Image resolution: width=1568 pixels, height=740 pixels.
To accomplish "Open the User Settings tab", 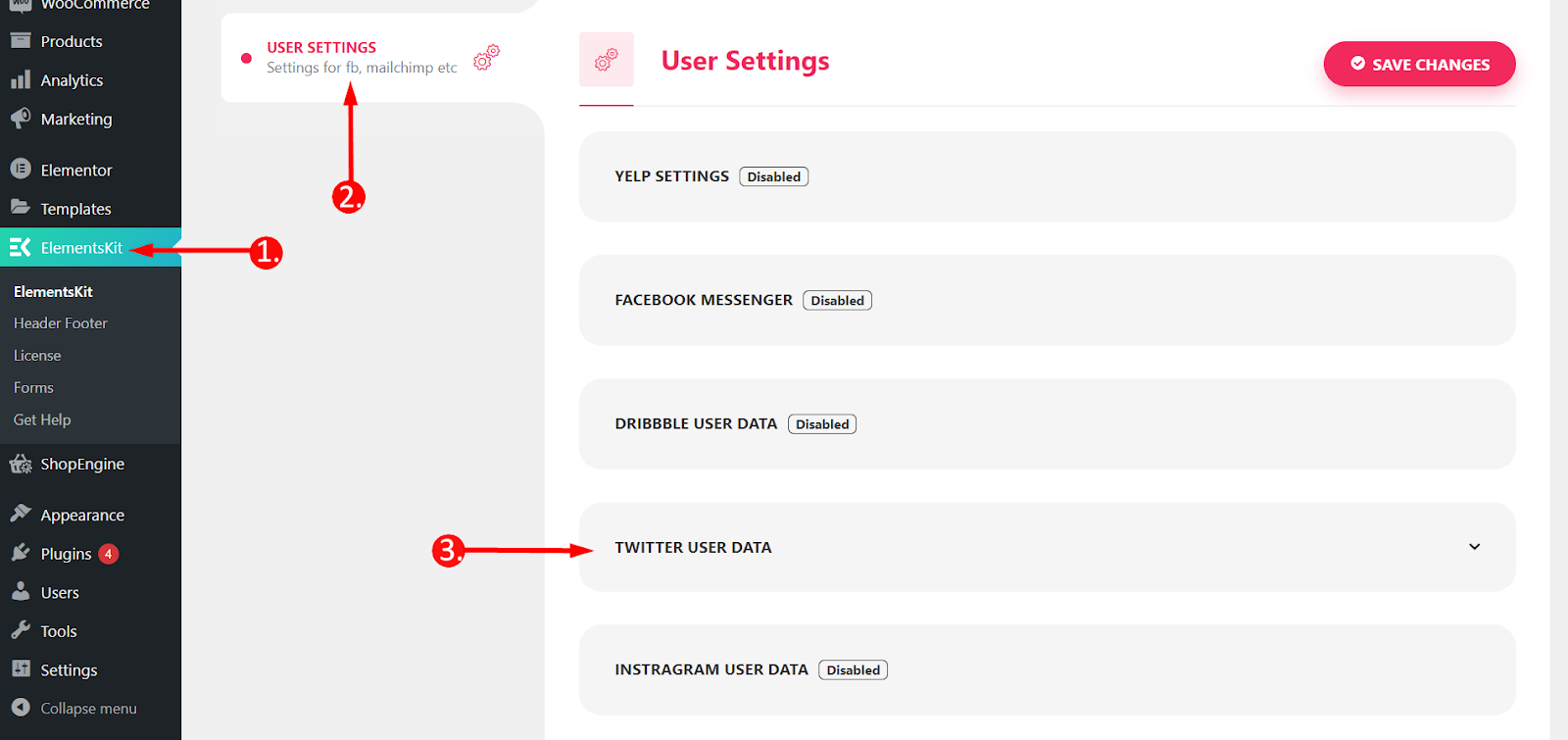I will tap(382, 57).
